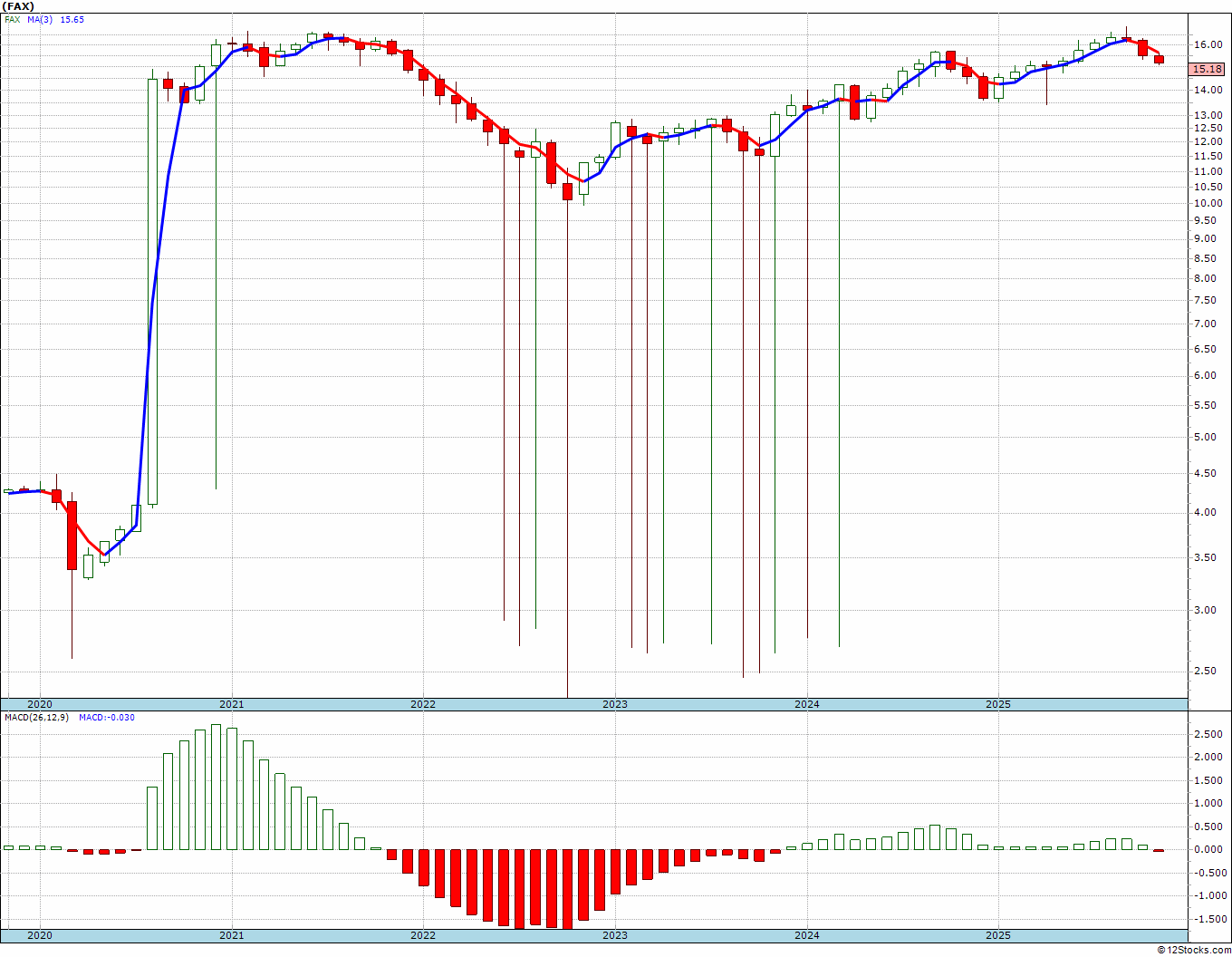This screenshot has width=1232, height=957.
Task: Click the 1.500 MACD axis label
Action: (x=1209, y=780)
